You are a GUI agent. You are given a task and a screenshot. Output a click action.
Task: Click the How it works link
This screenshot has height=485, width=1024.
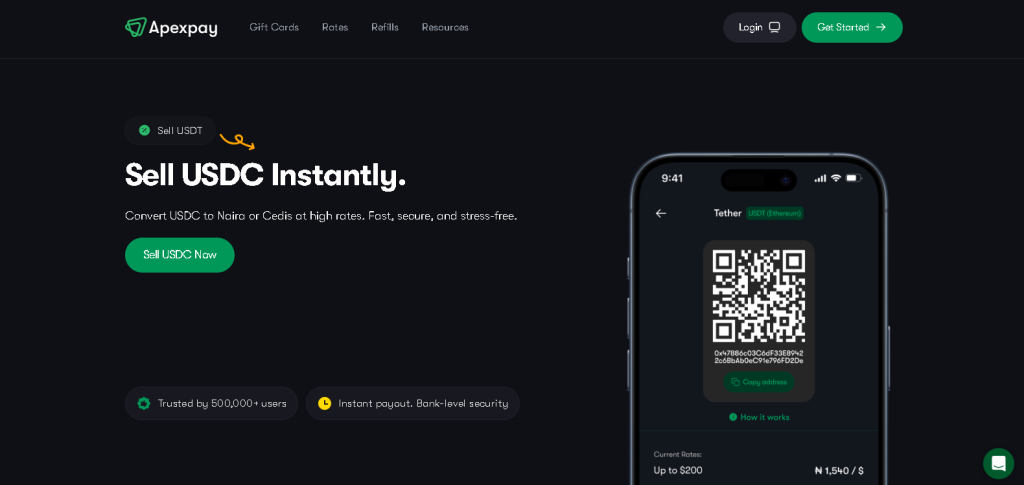click(x=759, y=417)
